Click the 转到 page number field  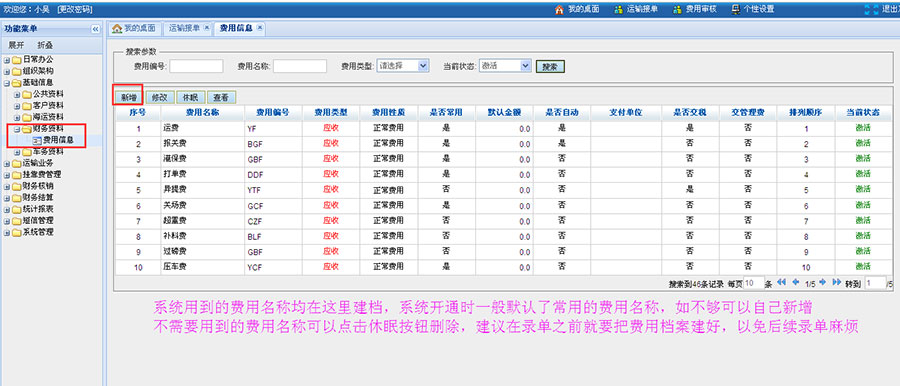tap(875, 283)
